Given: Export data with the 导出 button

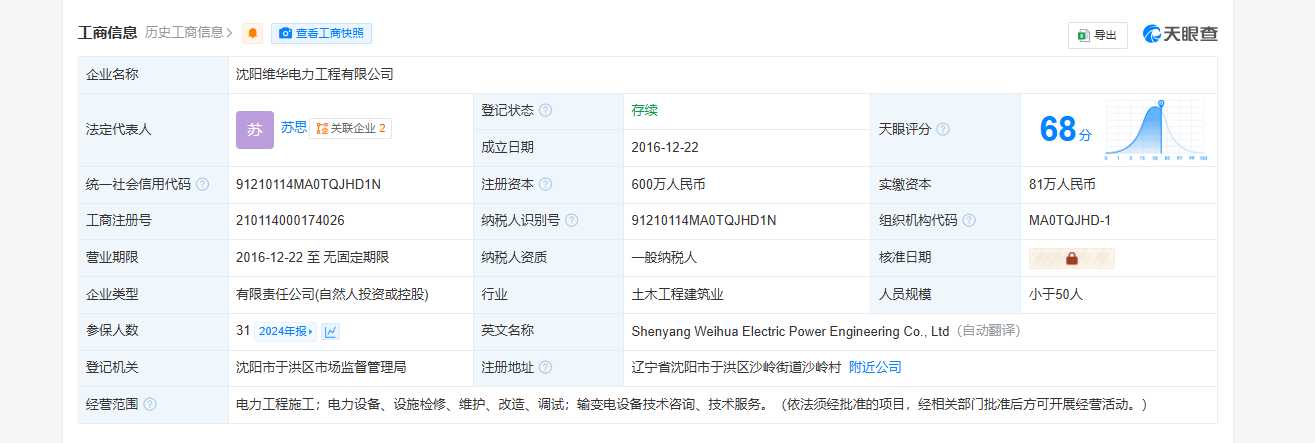Looking at the screenshot, I should coord(1097,35).
